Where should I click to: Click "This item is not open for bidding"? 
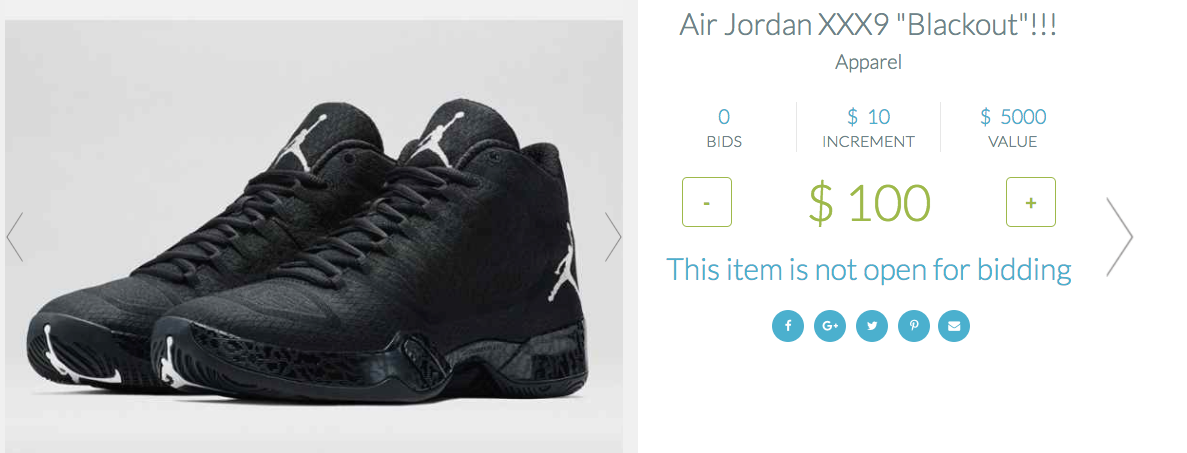point(868,269)
